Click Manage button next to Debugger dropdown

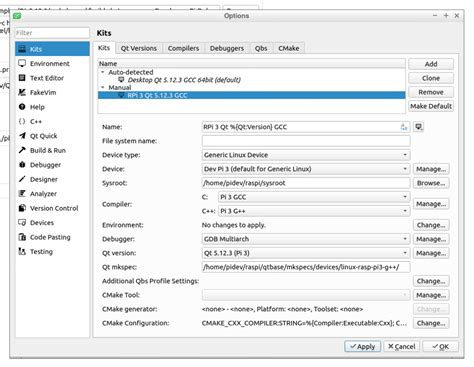pyautogui.click(x=431, y=239)
